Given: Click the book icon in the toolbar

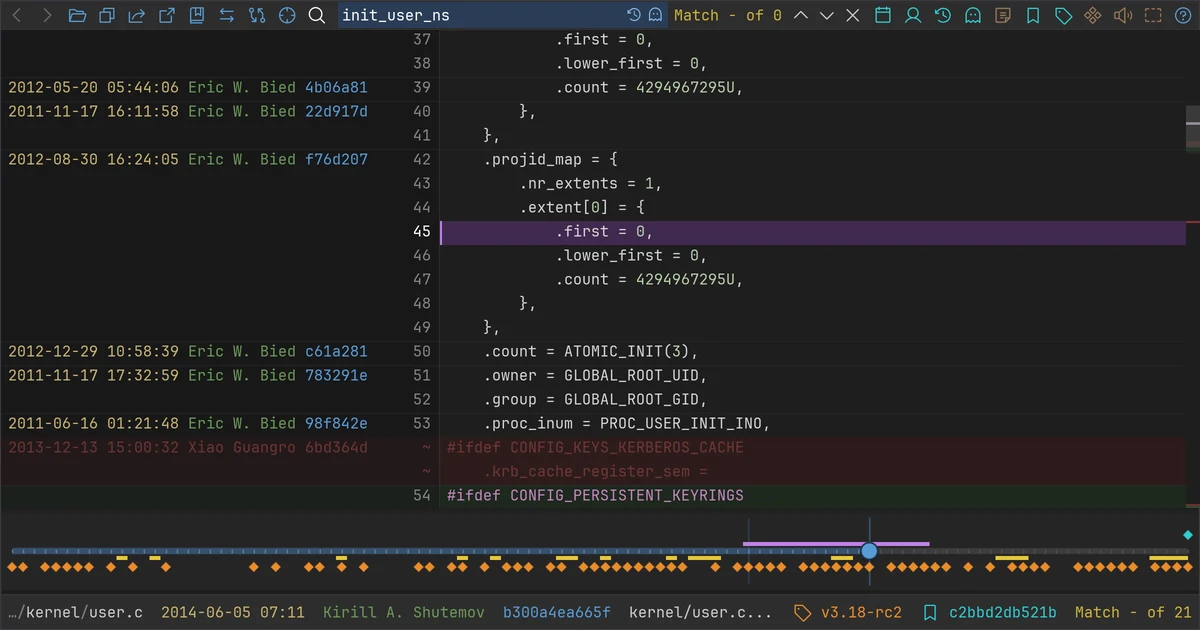Looking at the screenshot, I should [197, 15].
